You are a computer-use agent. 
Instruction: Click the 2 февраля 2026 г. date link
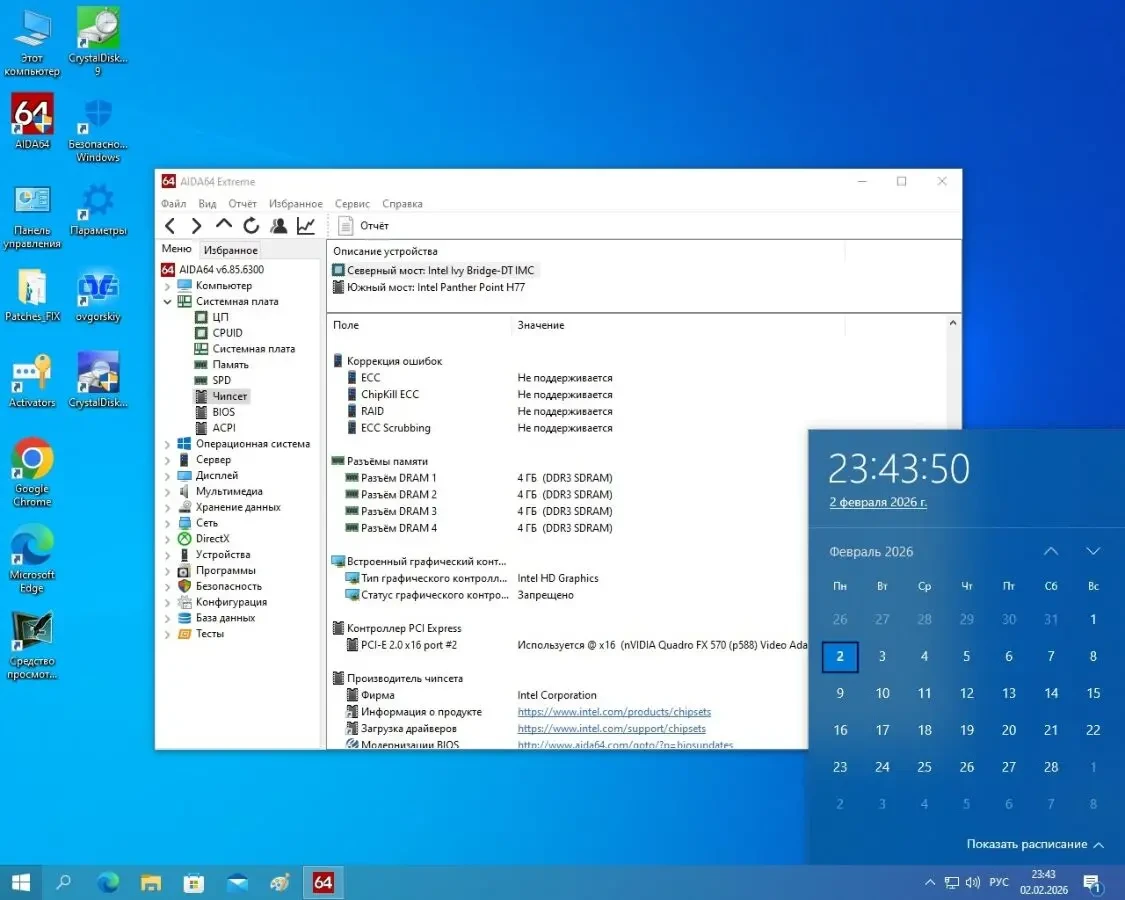click(x=878, y=502)
